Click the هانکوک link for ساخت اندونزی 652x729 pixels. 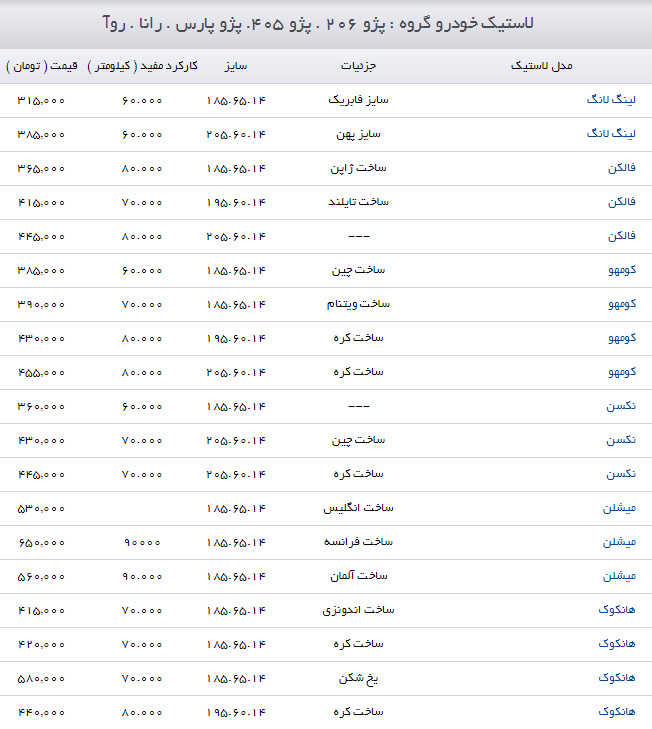pyautogui.click(x=617, y=610)
